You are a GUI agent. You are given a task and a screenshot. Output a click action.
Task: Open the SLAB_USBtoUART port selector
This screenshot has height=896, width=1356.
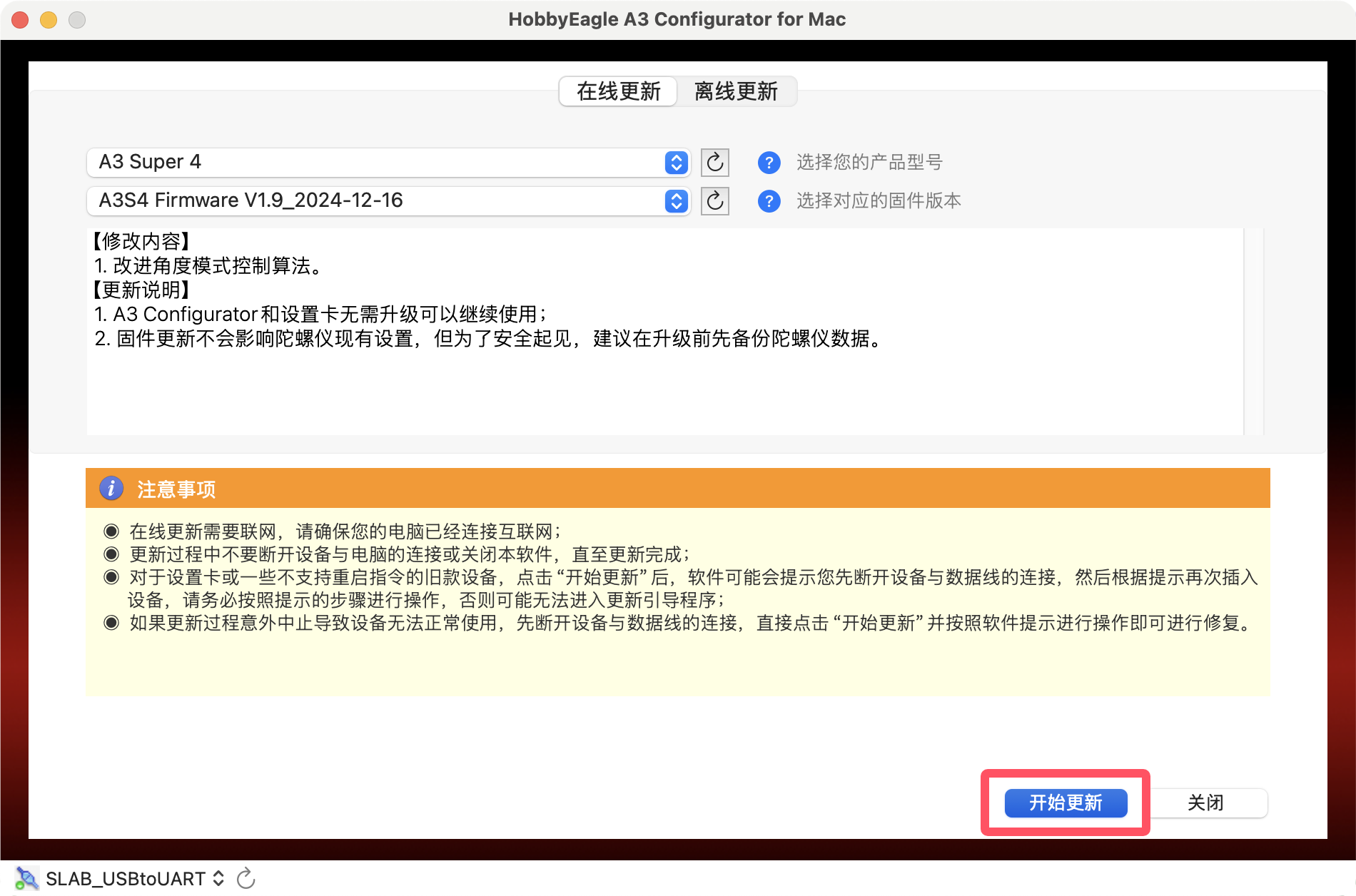(136, 878)
